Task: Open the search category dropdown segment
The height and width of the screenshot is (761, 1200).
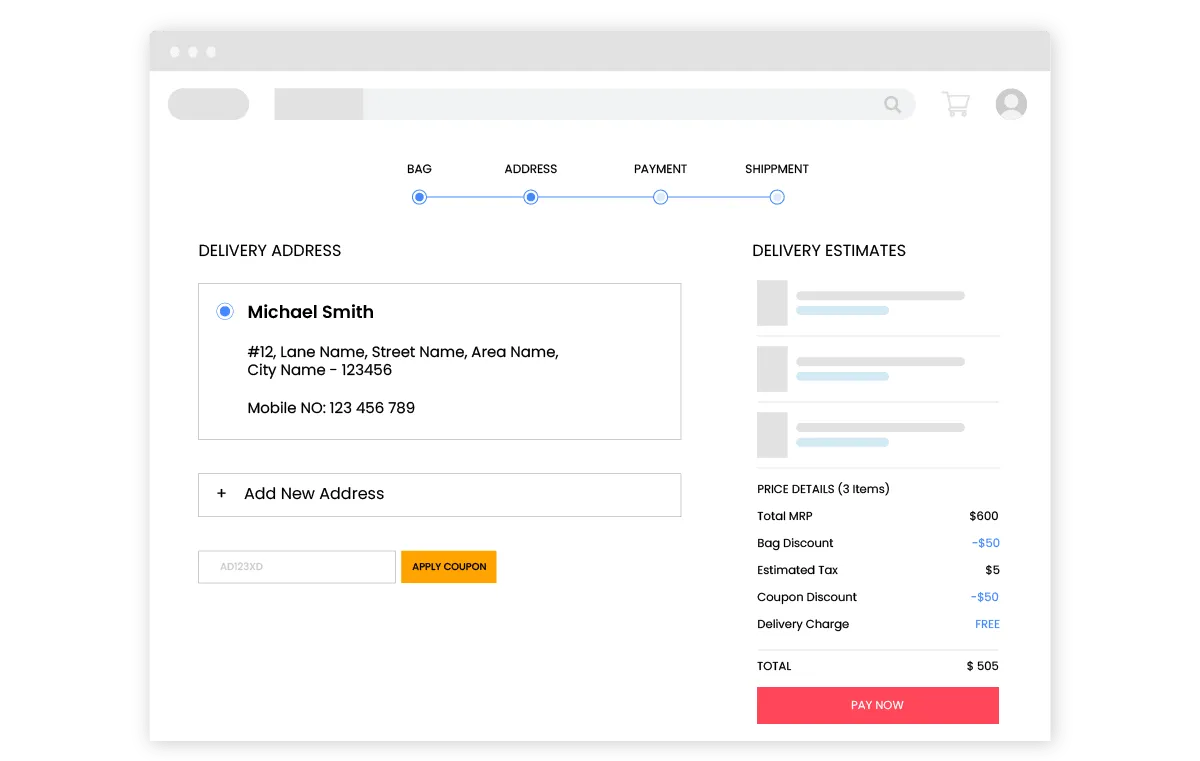Action: 318,105
